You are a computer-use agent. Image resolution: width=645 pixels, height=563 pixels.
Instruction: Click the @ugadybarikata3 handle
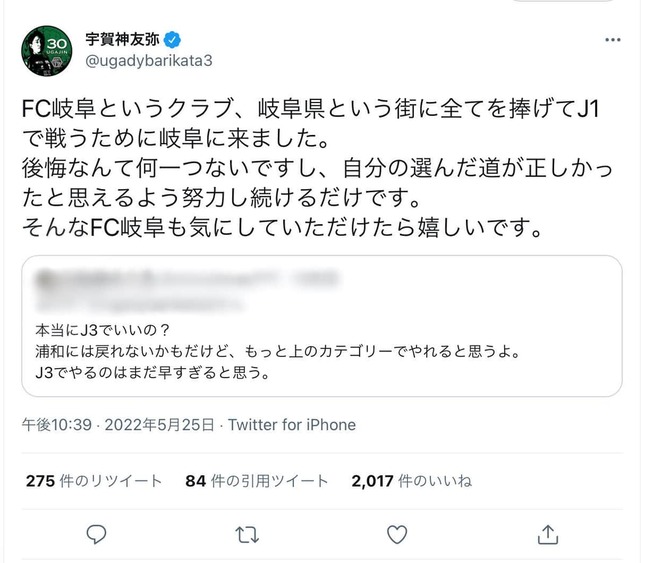click(149, 62)
